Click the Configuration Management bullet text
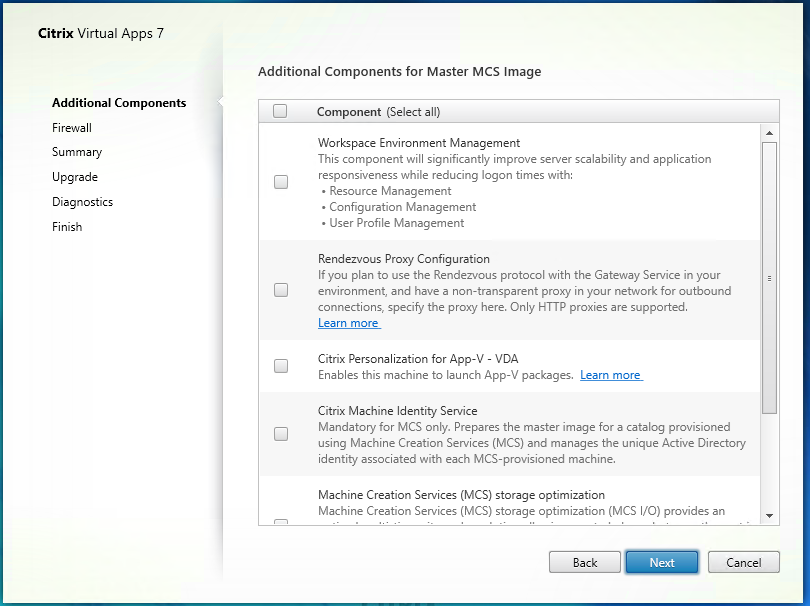Viewport: 810px width, 606px height. [x=402, y=207]
